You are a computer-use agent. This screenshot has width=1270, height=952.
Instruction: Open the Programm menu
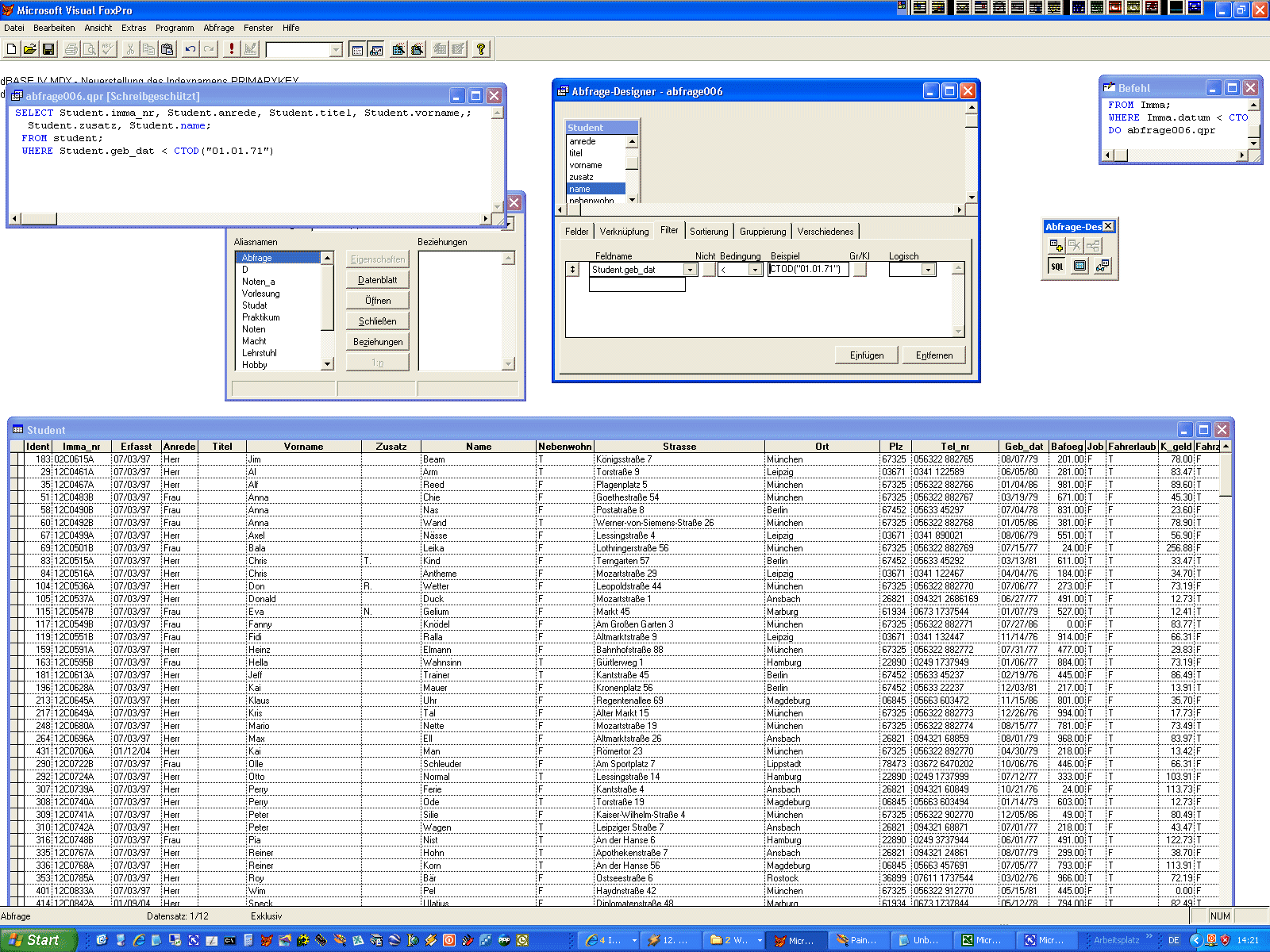pos(175,28)
